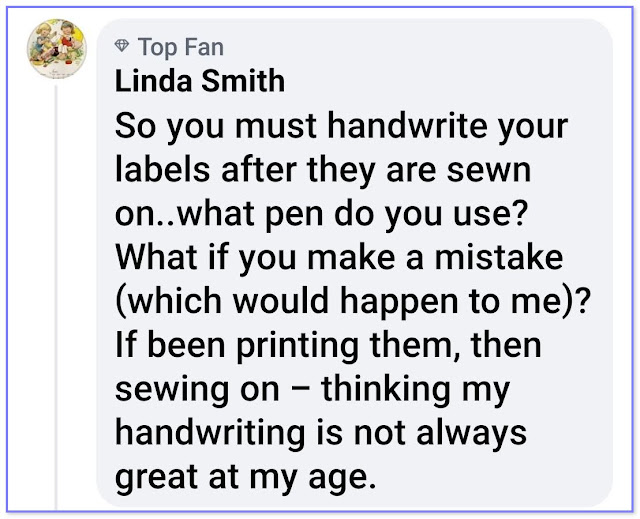Click the question "what pen do you use?"
The height and width of the screenshot is (519, 640).
click(x=353, y=214)
